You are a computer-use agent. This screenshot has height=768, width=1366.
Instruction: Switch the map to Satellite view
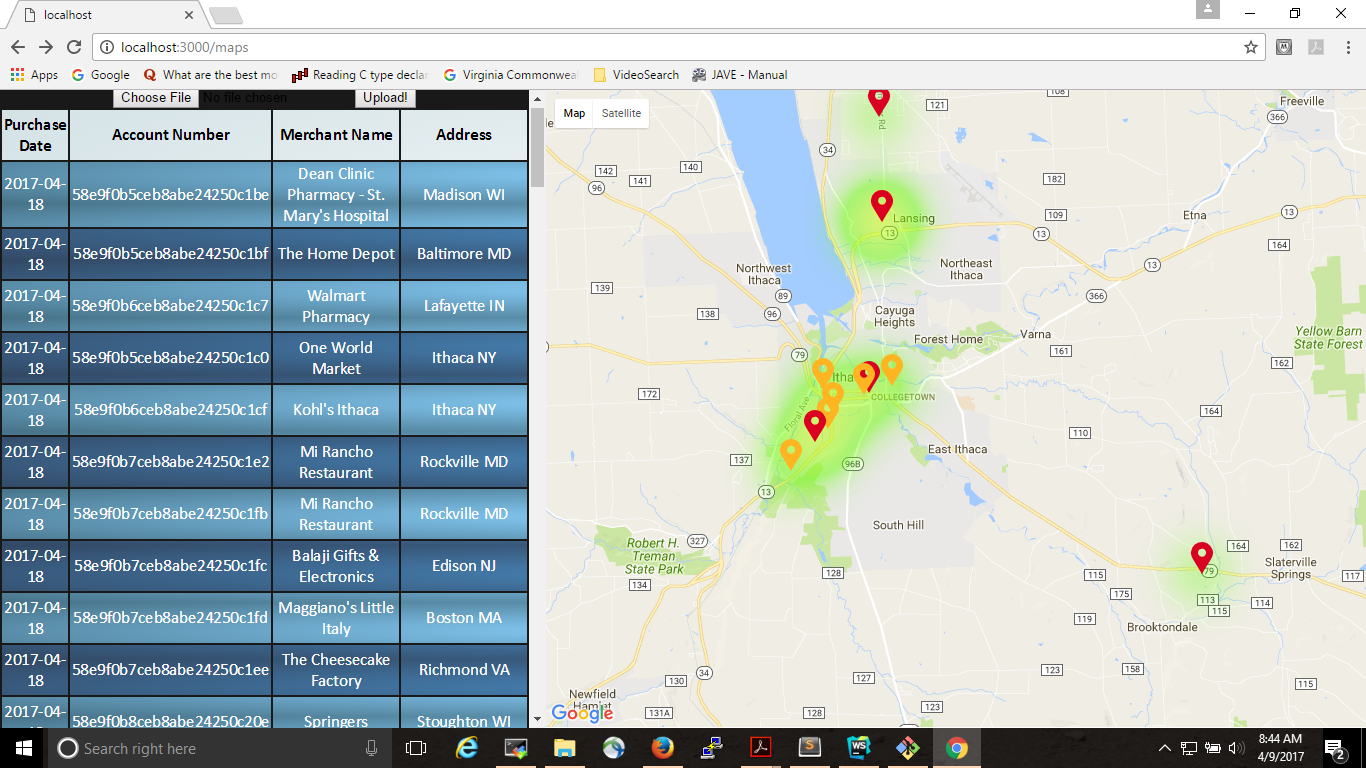[621, 113]
